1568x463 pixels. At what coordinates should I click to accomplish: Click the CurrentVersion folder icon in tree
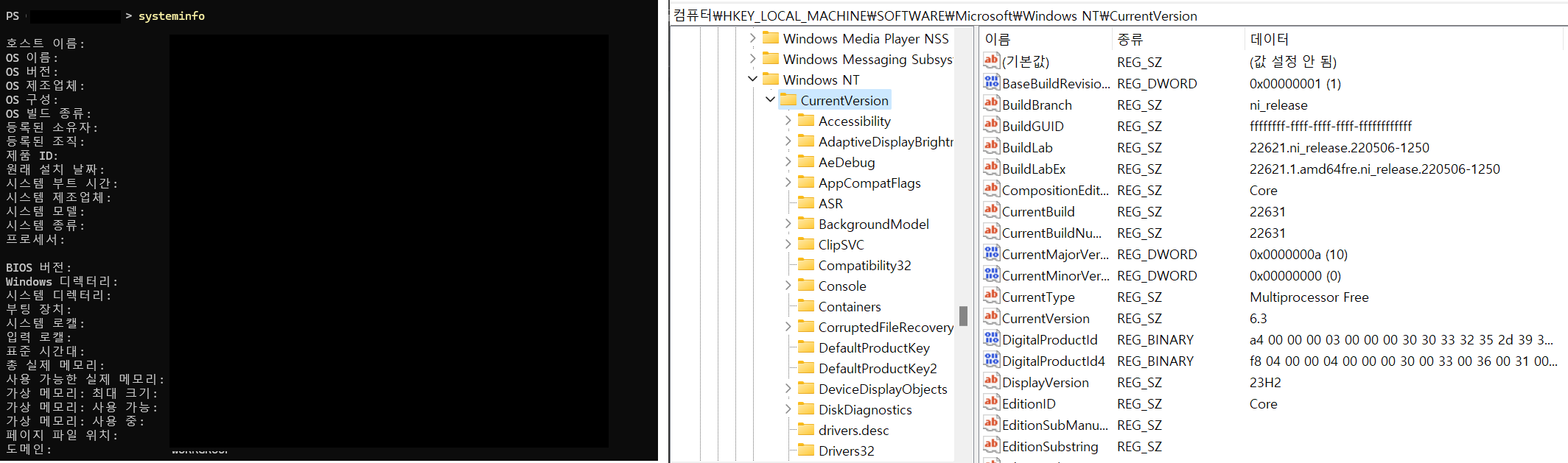pyautogui.click(x=788, y=99)
